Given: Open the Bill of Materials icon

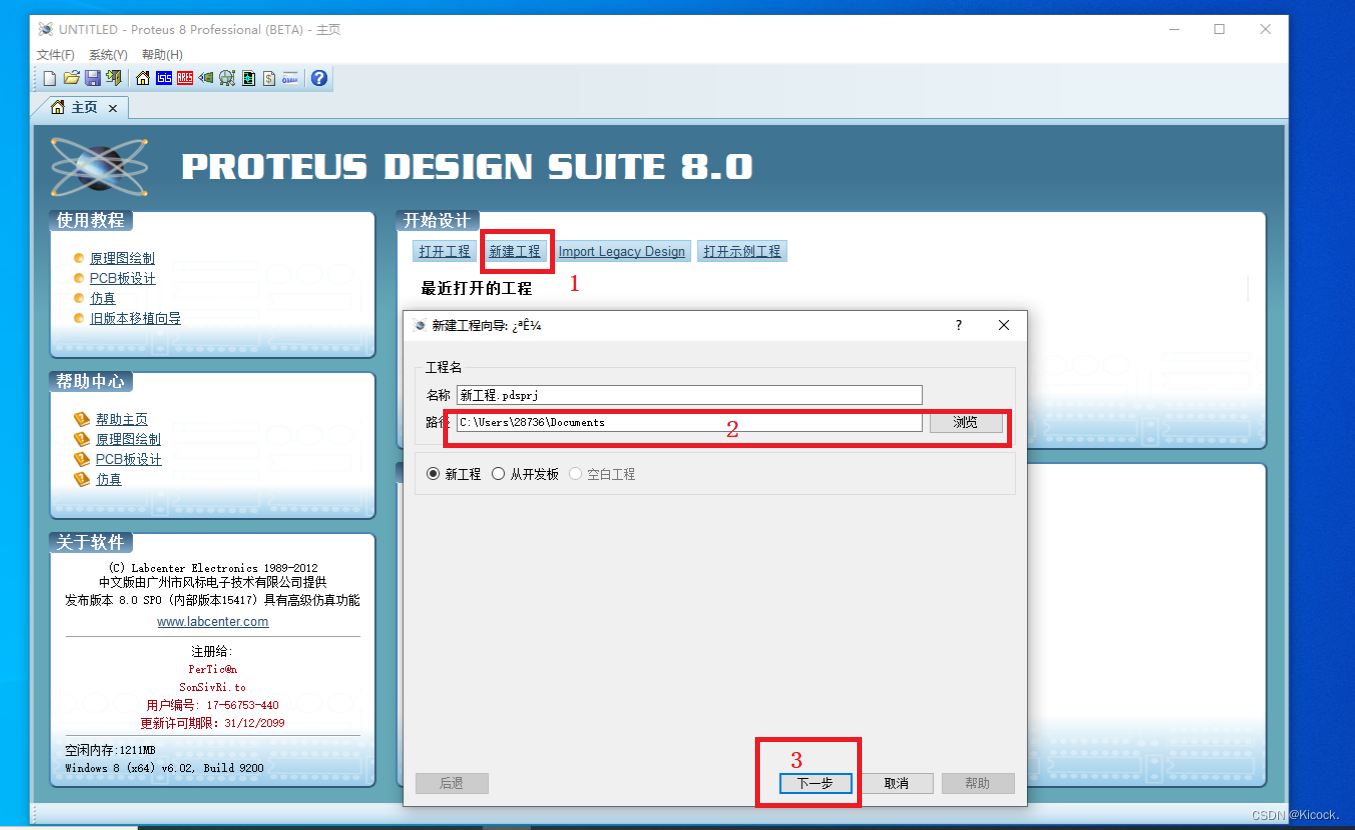Looking at the screenshot, I should point(268,78).
